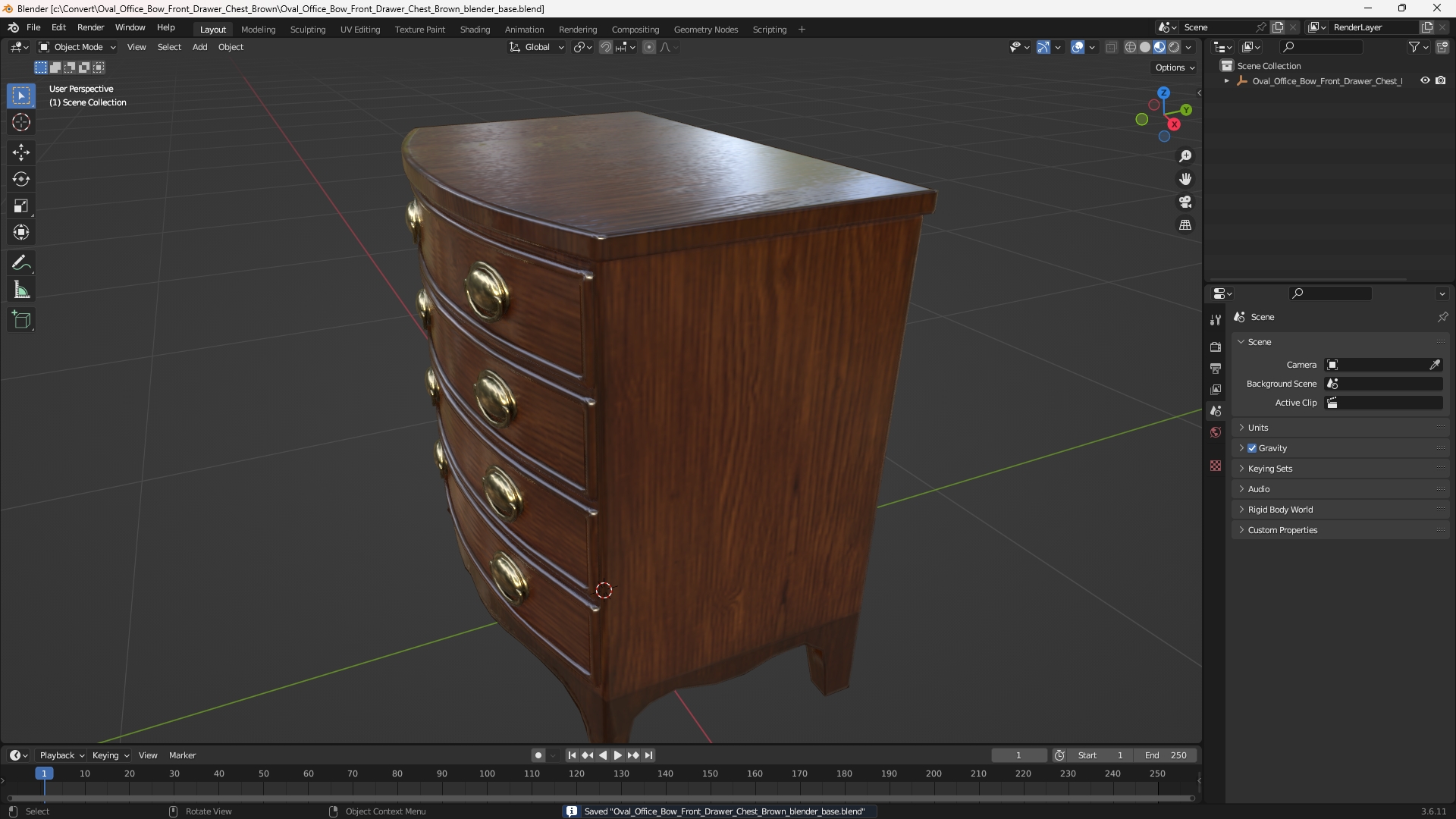Image resolution: width=1456 pixels, height=819 pixels.
Task: Open the Add menu in viewport
Action: [x=199, y=47]
